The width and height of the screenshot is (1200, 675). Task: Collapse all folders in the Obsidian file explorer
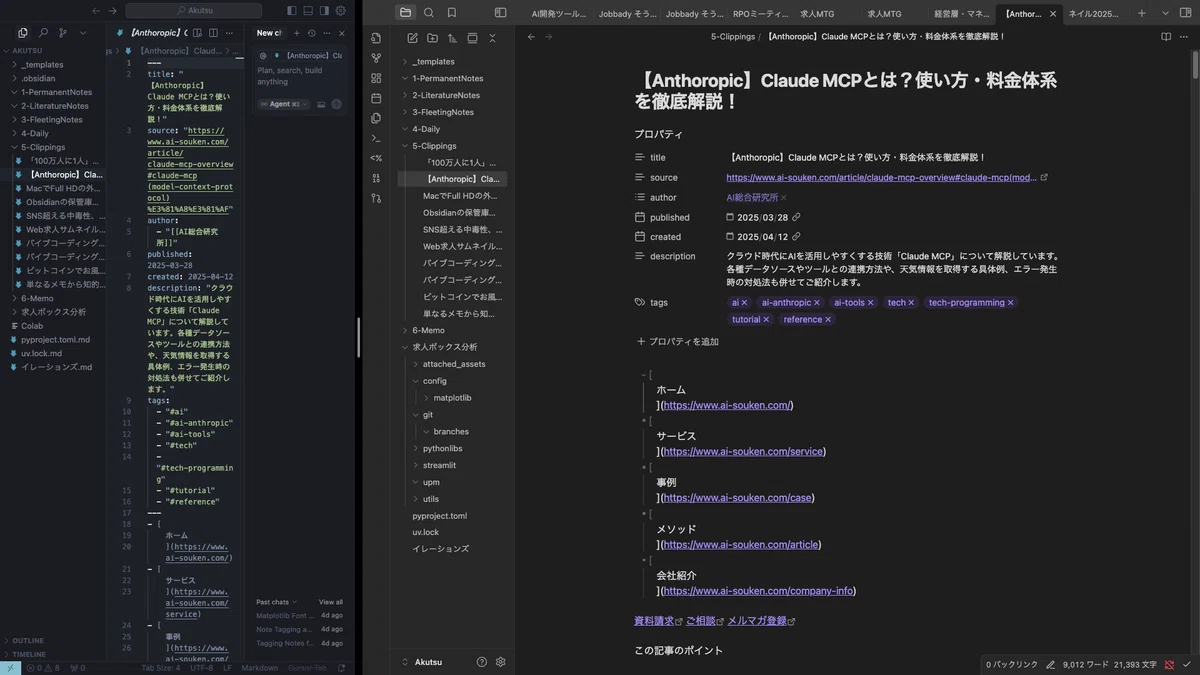(x=492, y=38)
